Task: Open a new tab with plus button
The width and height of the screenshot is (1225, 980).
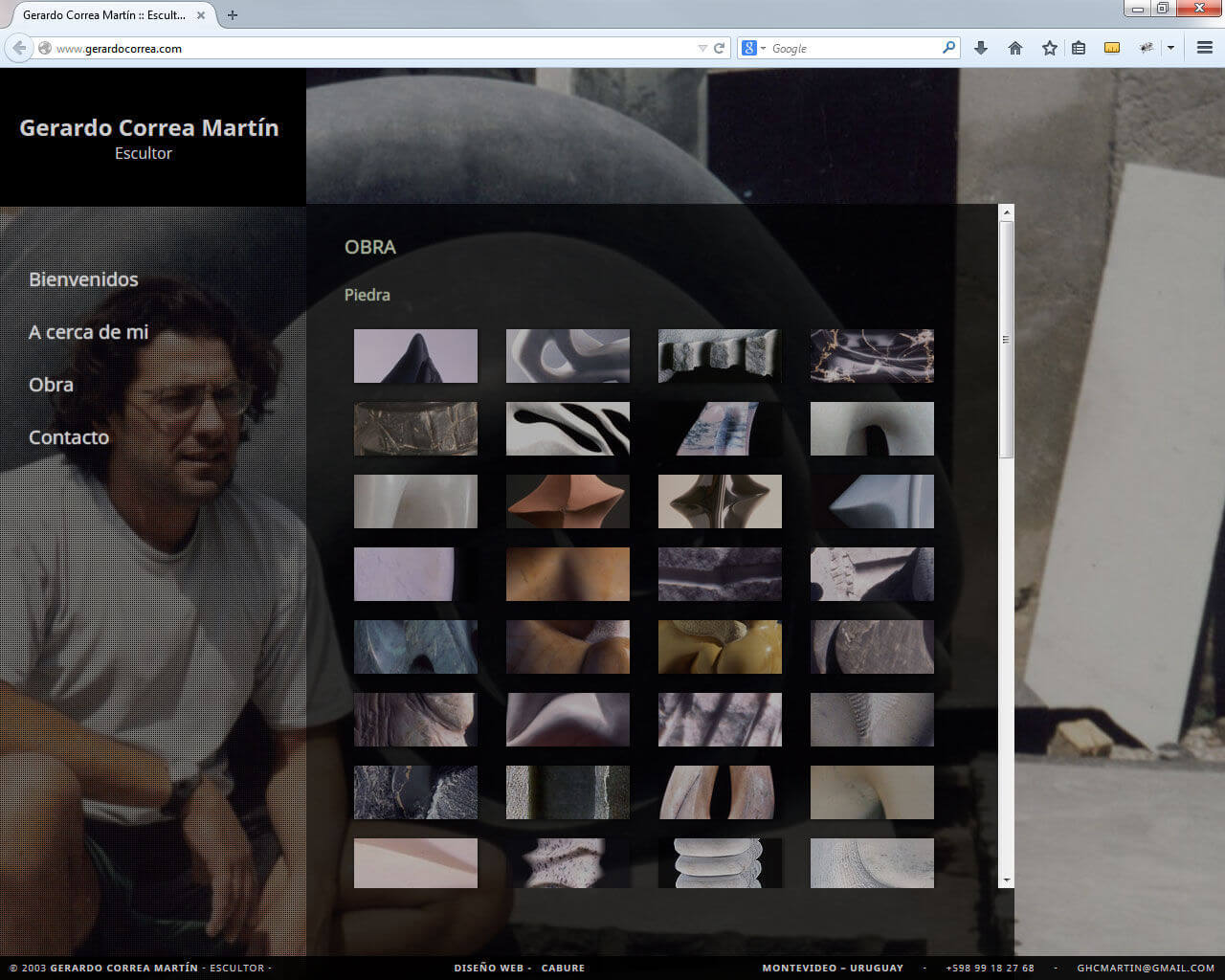Action: point(233,15)
